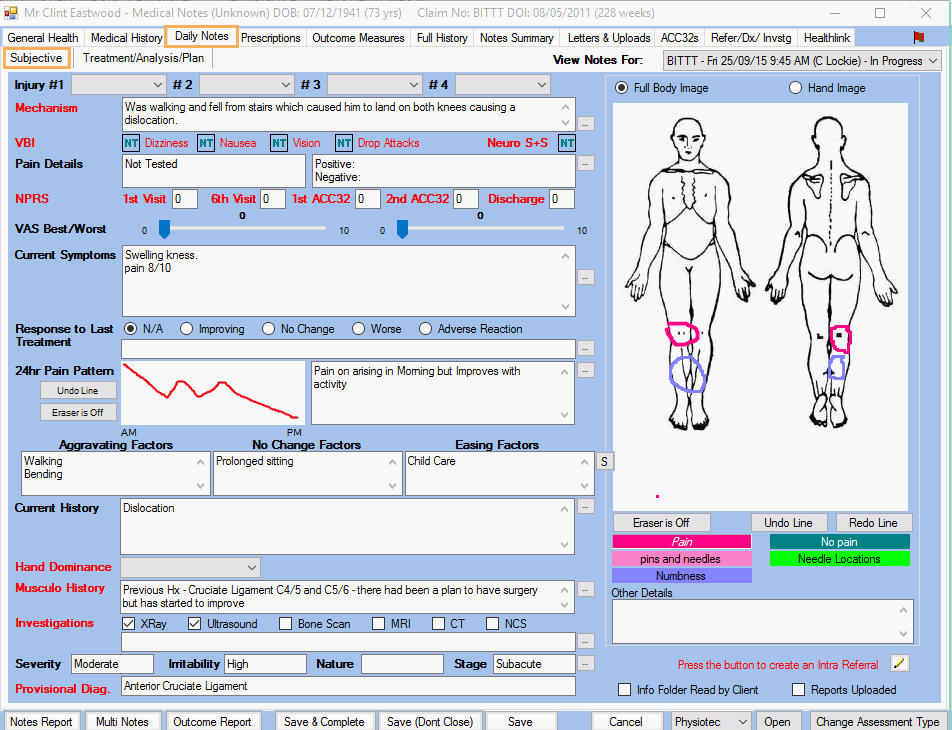Open the Mechanism field ellipsis button
This screenshot has height=730, width=952.
(x=586, y=124)
